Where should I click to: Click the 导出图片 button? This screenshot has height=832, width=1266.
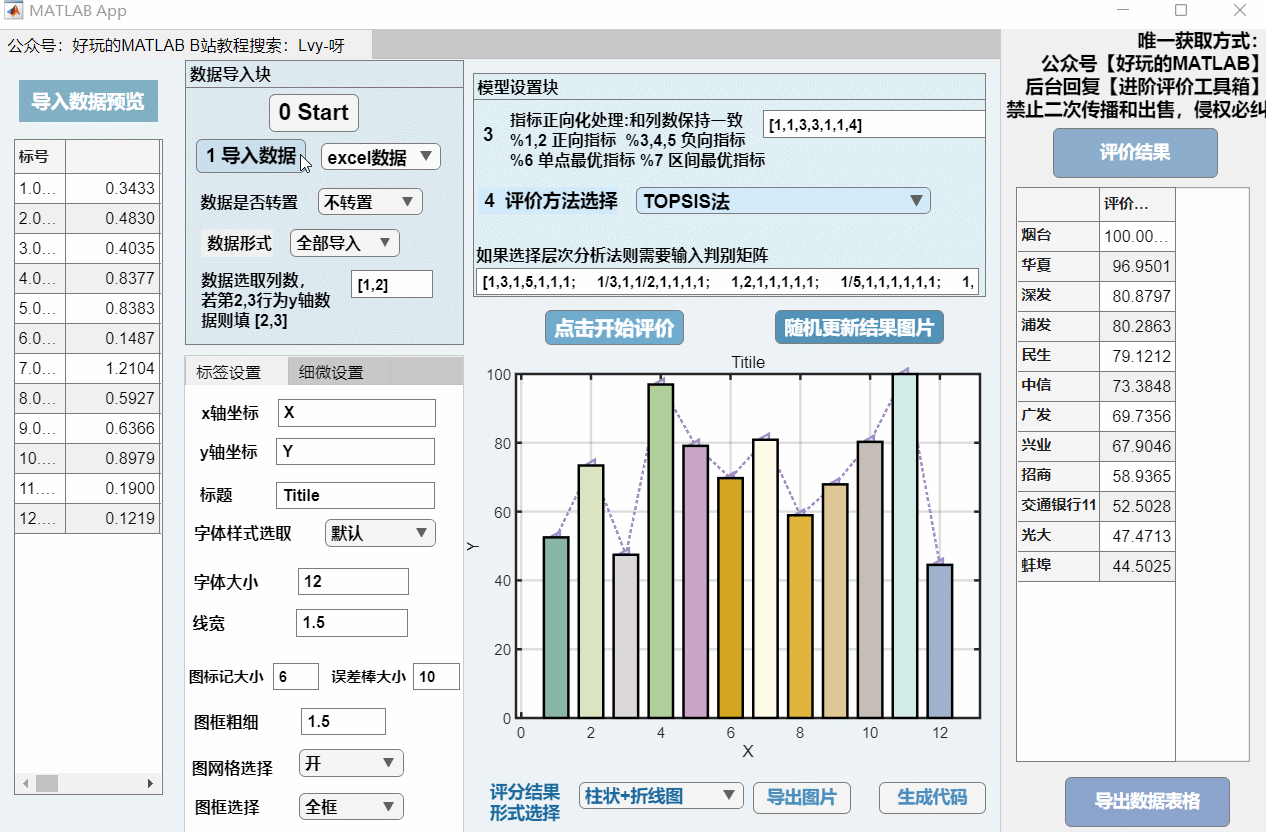click(802, 797)
